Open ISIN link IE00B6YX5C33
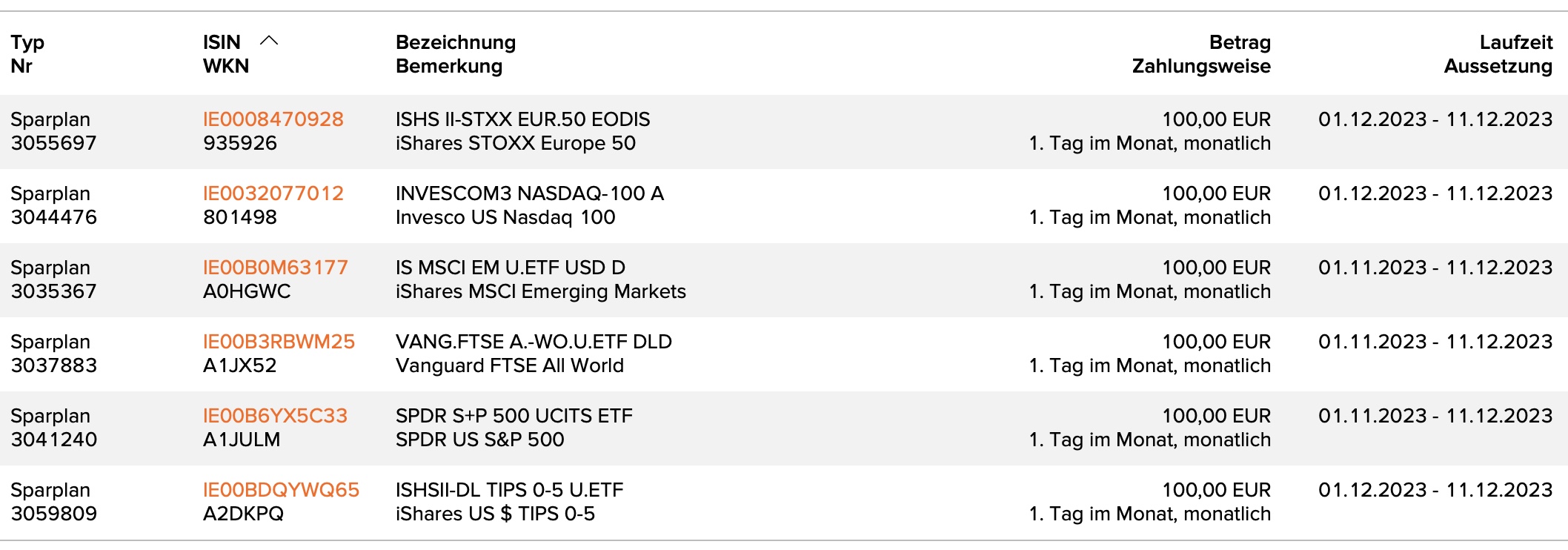The image size is (1568, 550). pyautogui.click(x=275, y=416)
